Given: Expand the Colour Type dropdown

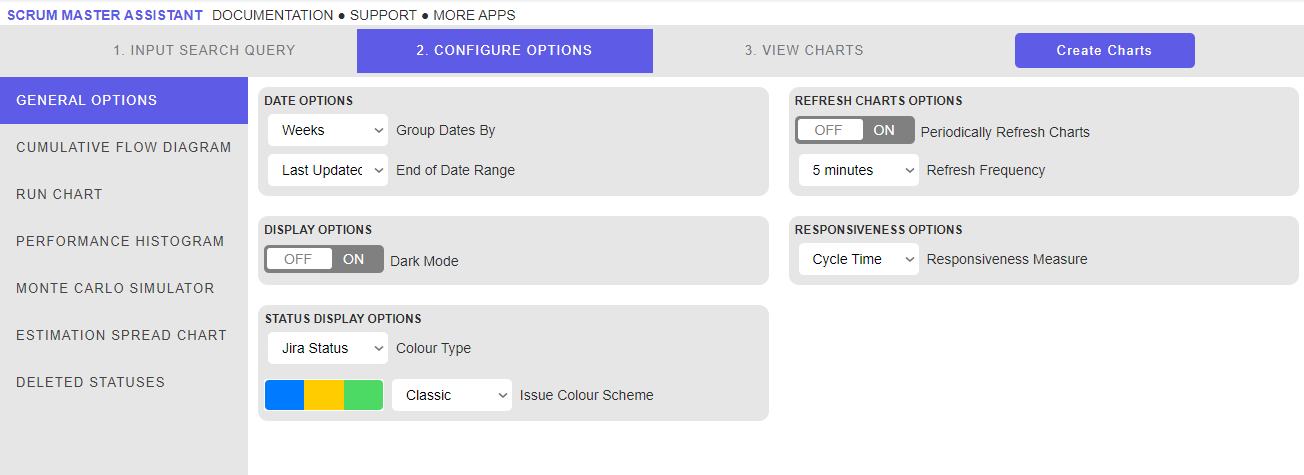Looking at the screenshot, I should pyautogui.click(x=328, y=348).
